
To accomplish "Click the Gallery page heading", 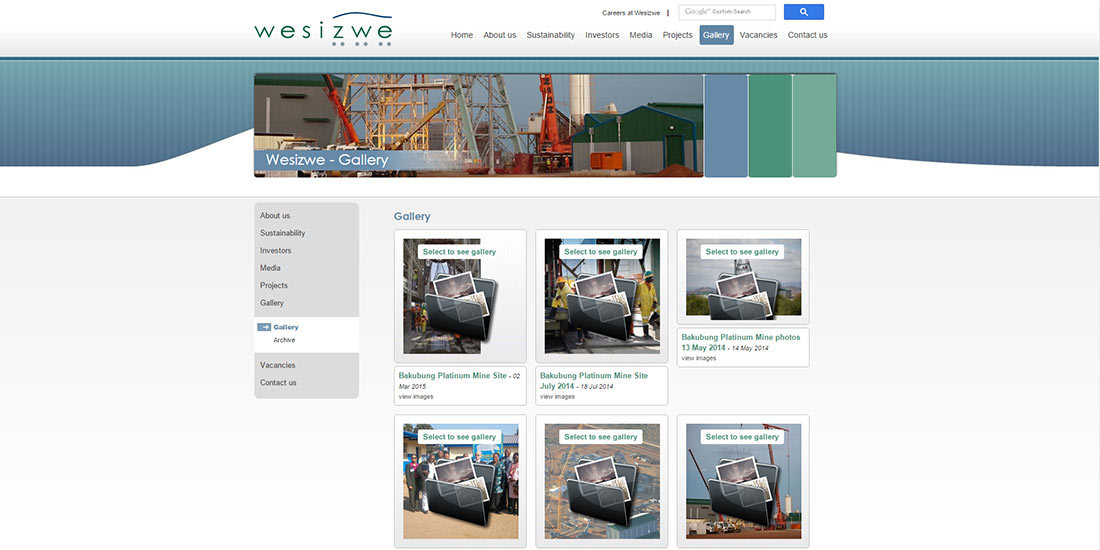I will (412, 217).
